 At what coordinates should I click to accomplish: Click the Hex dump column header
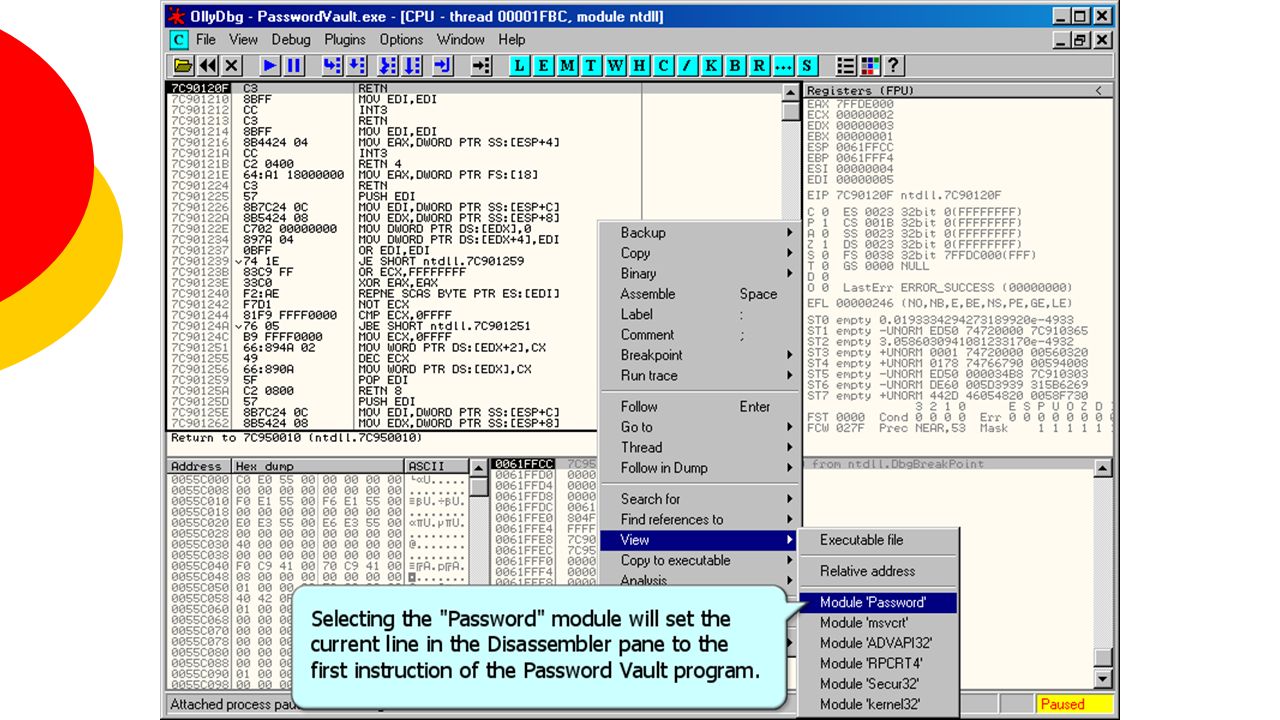[318, 466]
